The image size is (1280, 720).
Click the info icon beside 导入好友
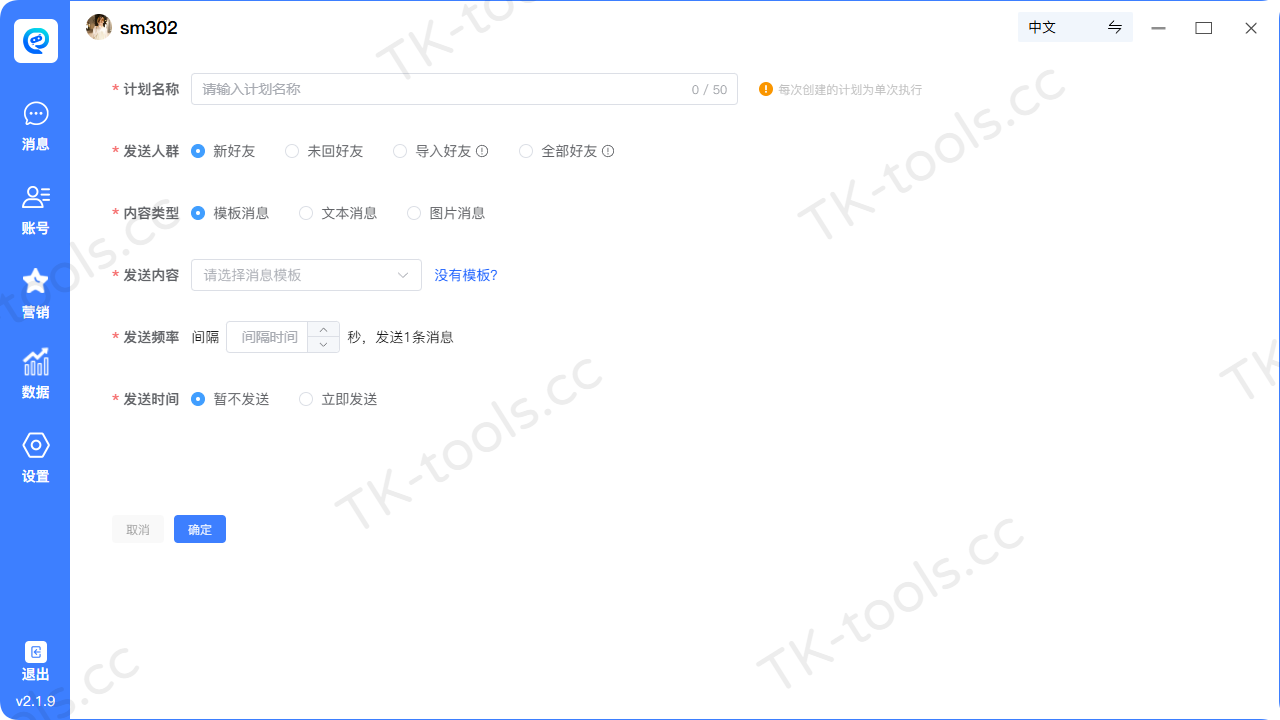(x=482, y=151)
